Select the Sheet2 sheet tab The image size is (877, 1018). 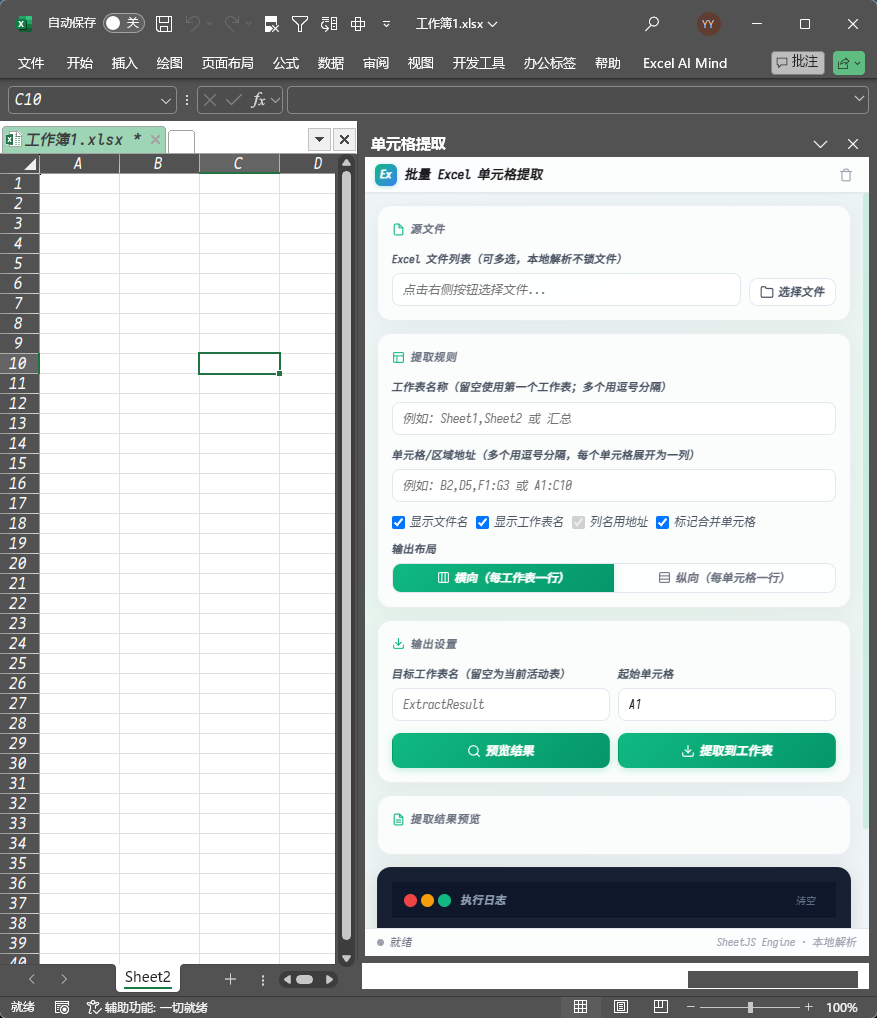(x=147, y=977)
